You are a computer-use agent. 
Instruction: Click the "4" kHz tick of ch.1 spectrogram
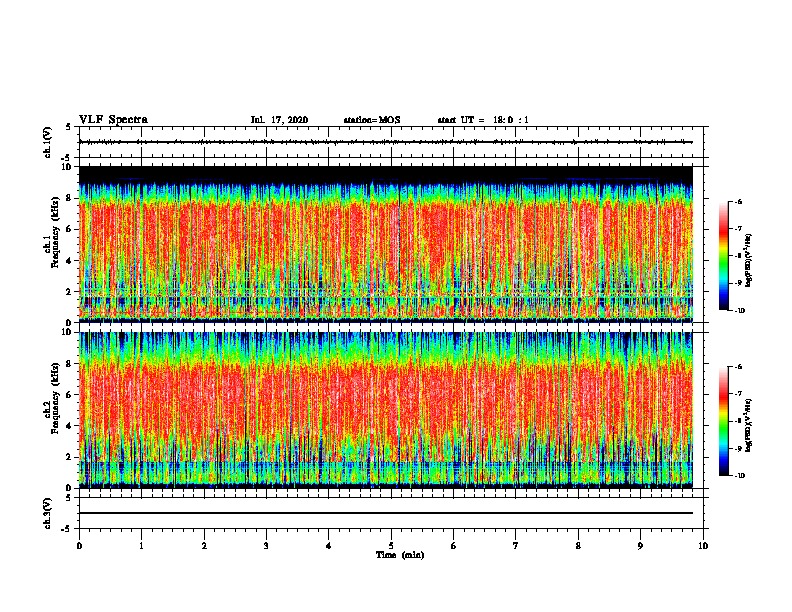[69, 261]
